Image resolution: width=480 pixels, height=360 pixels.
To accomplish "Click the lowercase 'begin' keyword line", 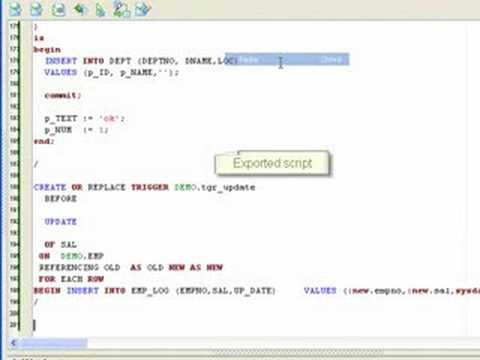I will coord(47,50).
